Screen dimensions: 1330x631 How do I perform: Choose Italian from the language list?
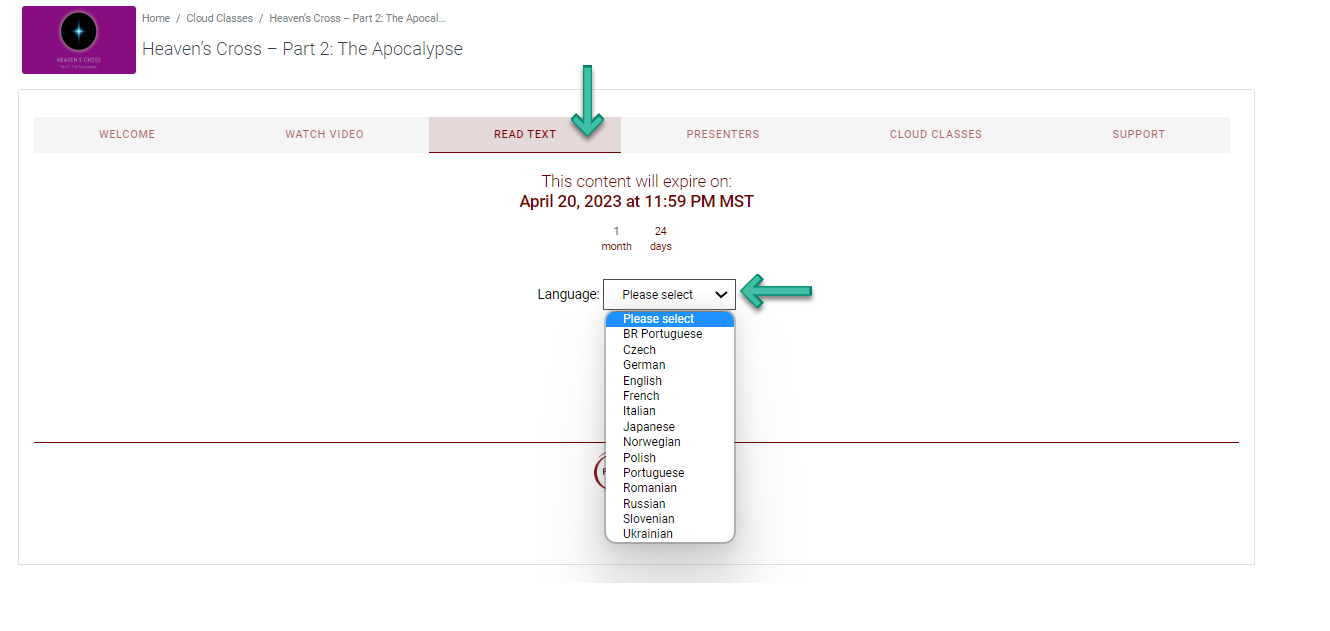click(x=670, y=411)
